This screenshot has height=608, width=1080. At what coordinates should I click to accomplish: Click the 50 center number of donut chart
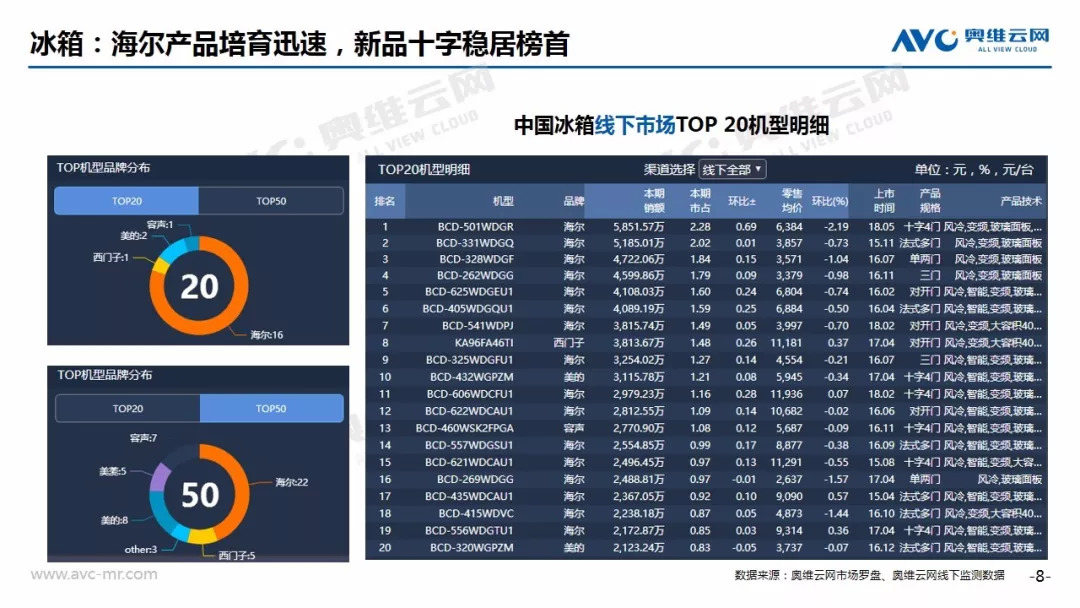coord(200,494)
